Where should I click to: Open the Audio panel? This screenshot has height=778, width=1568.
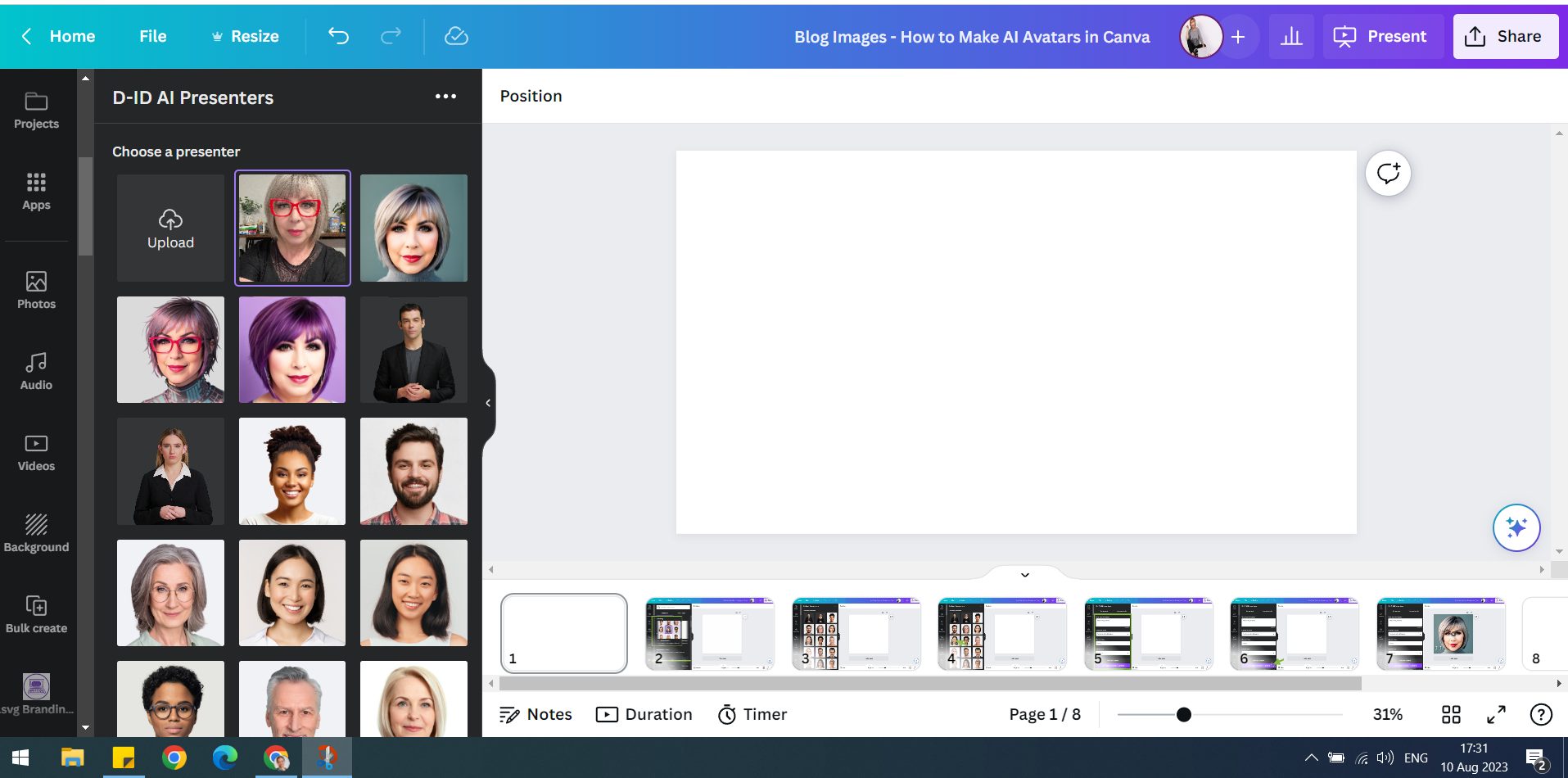[x=36, y=370]
